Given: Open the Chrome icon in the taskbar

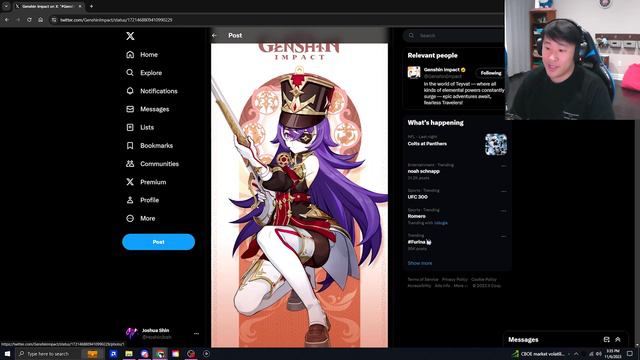Looking at the screenshot, I should (160, 354).
